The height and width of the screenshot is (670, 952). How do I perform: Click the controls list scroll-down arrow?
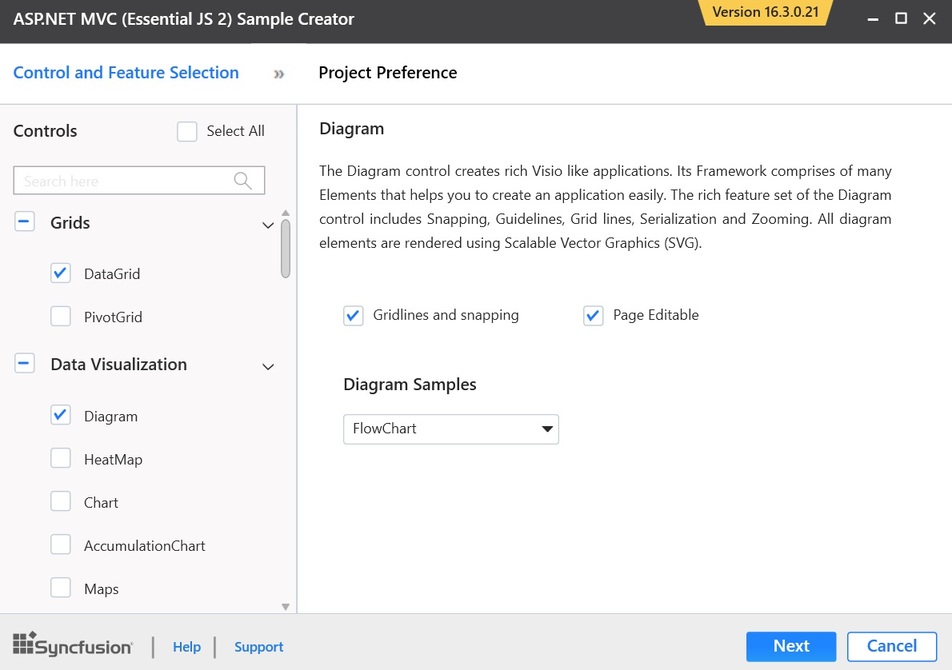coord(286,606)
